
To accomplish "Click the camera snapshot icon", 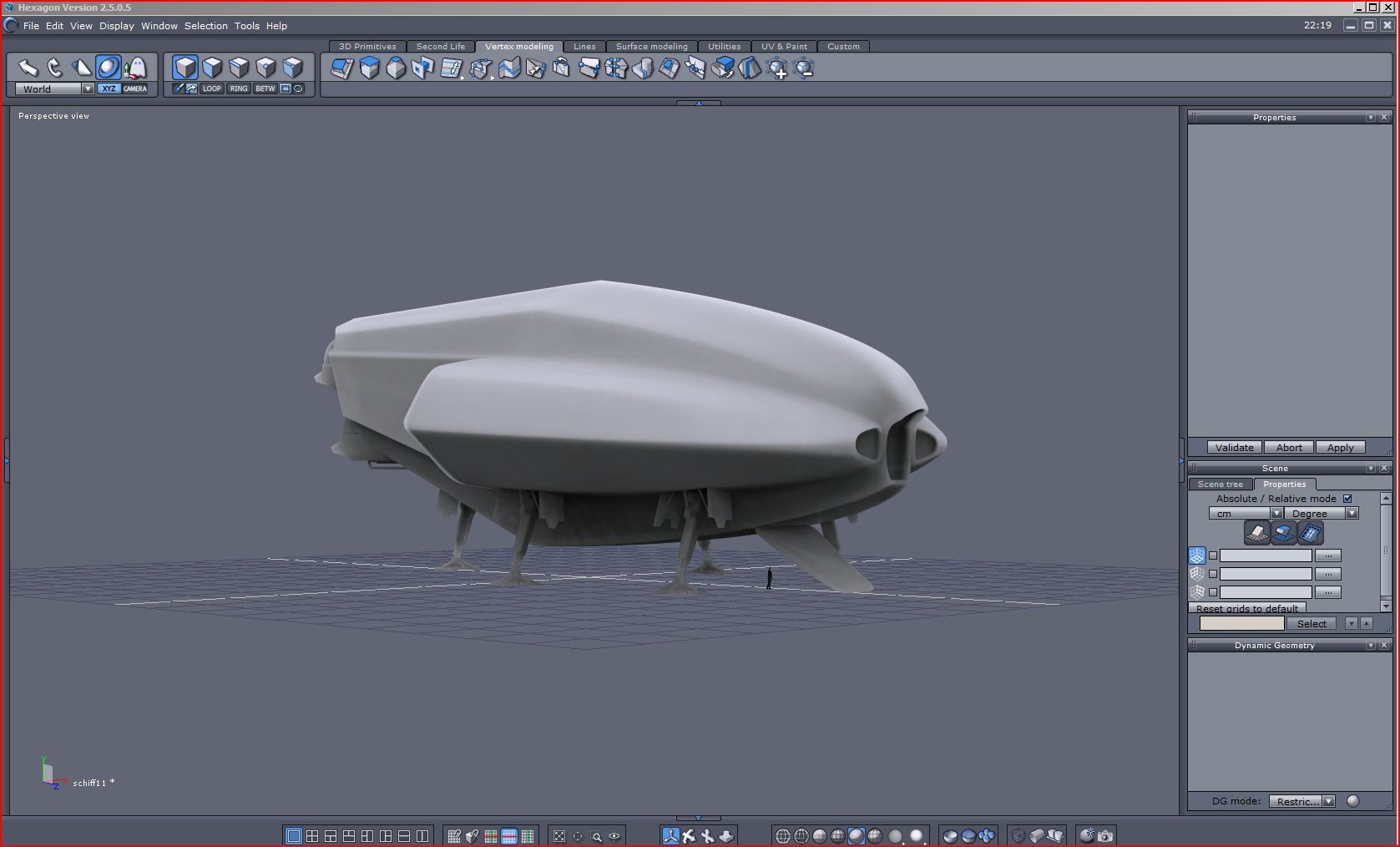I will tap(1105, 835).
